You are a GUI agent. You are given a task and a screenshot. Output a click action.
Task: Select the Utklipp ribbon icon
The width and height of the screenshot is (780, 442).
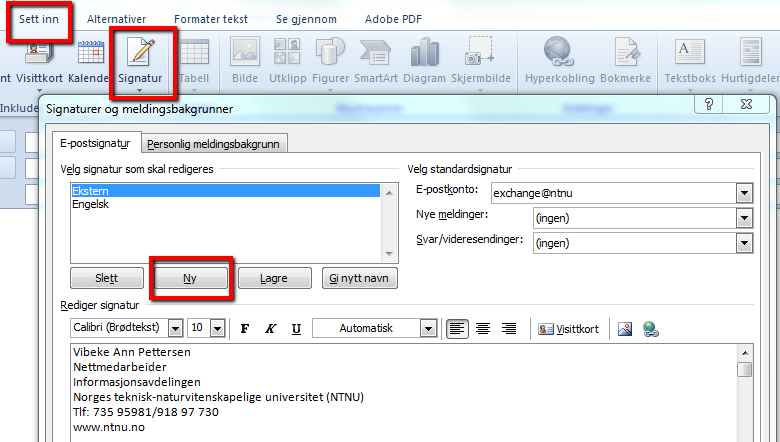tap(288, 60)
